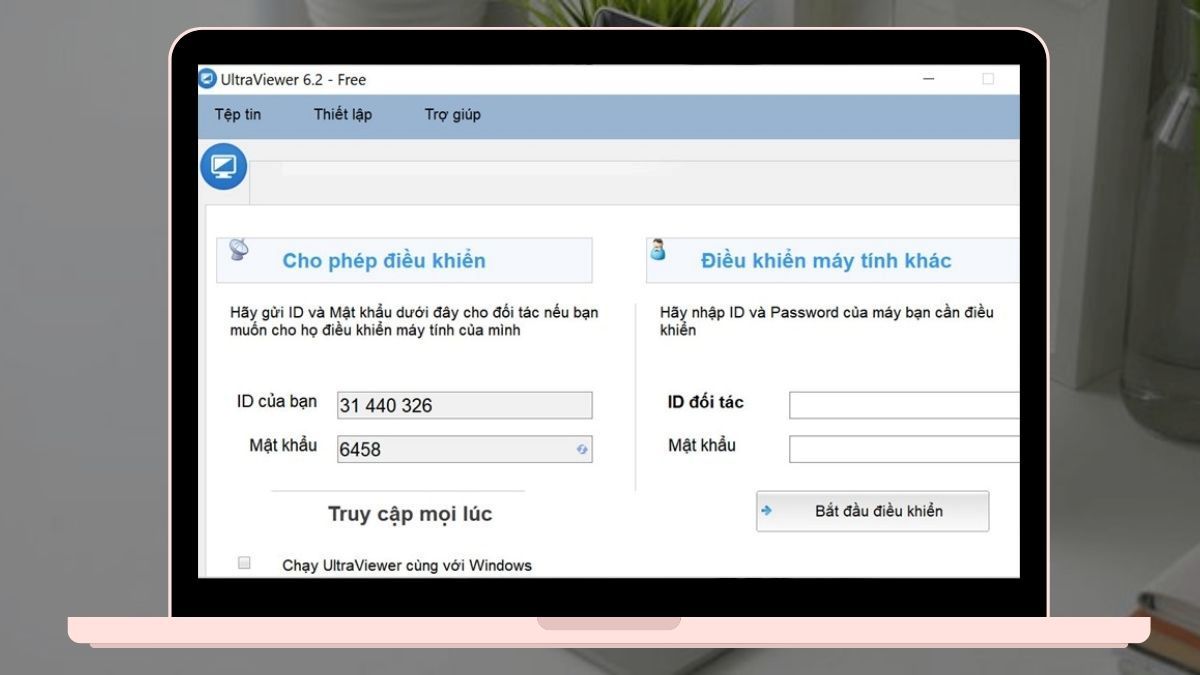Click the UltraViewer logo in title bar
Viewport: 1200px width, 675px height.
pyautogui.click(x=208, y=79)
